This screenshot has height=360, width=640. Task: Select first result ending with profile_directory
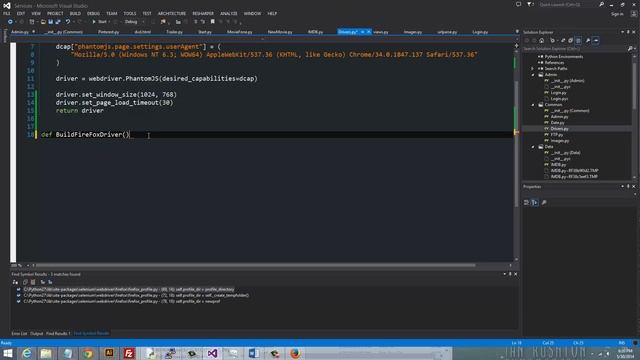click(x=129, y=289)
